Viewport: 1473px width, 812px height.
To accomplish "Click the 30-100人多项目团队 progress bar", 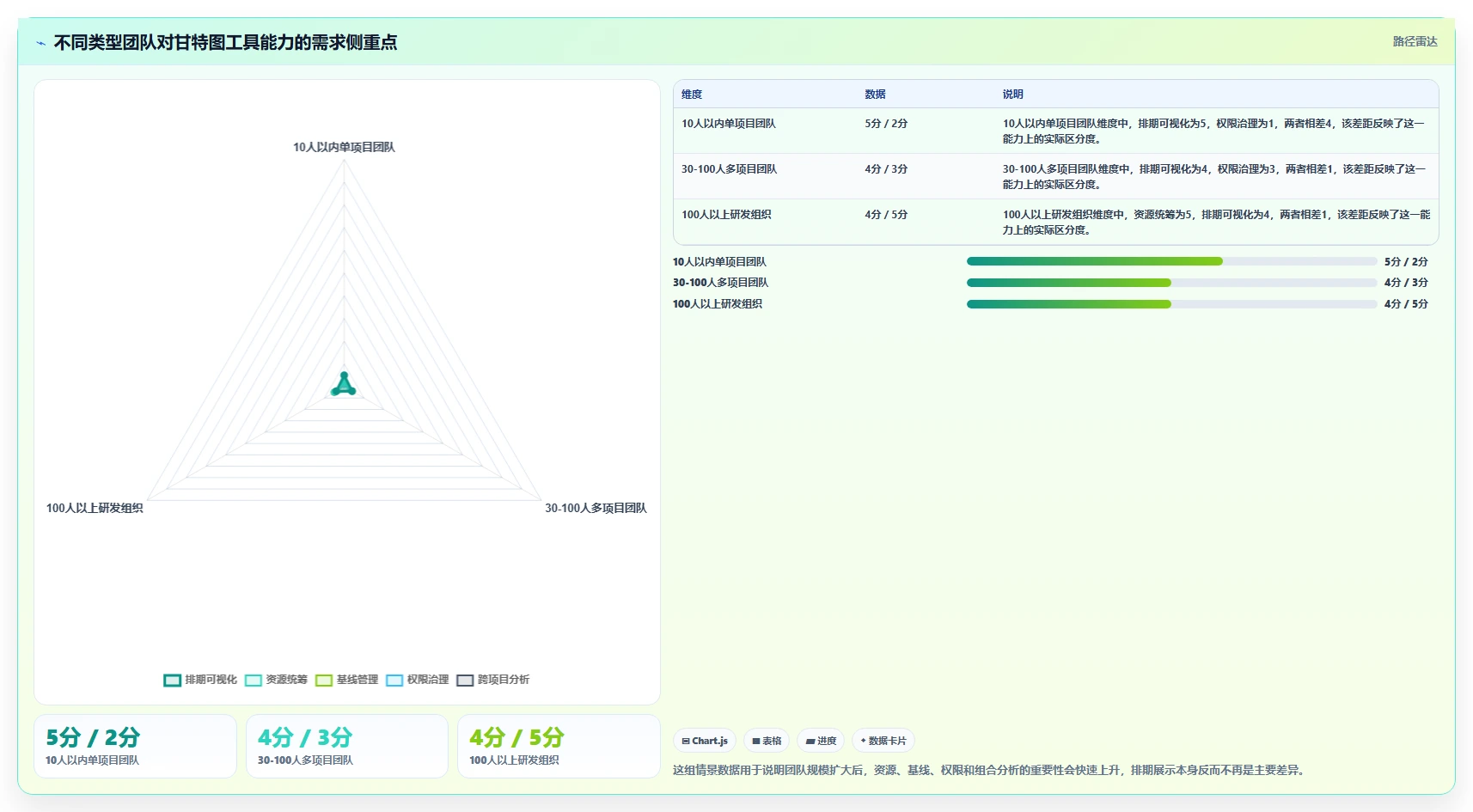I will pos(1171,282).
